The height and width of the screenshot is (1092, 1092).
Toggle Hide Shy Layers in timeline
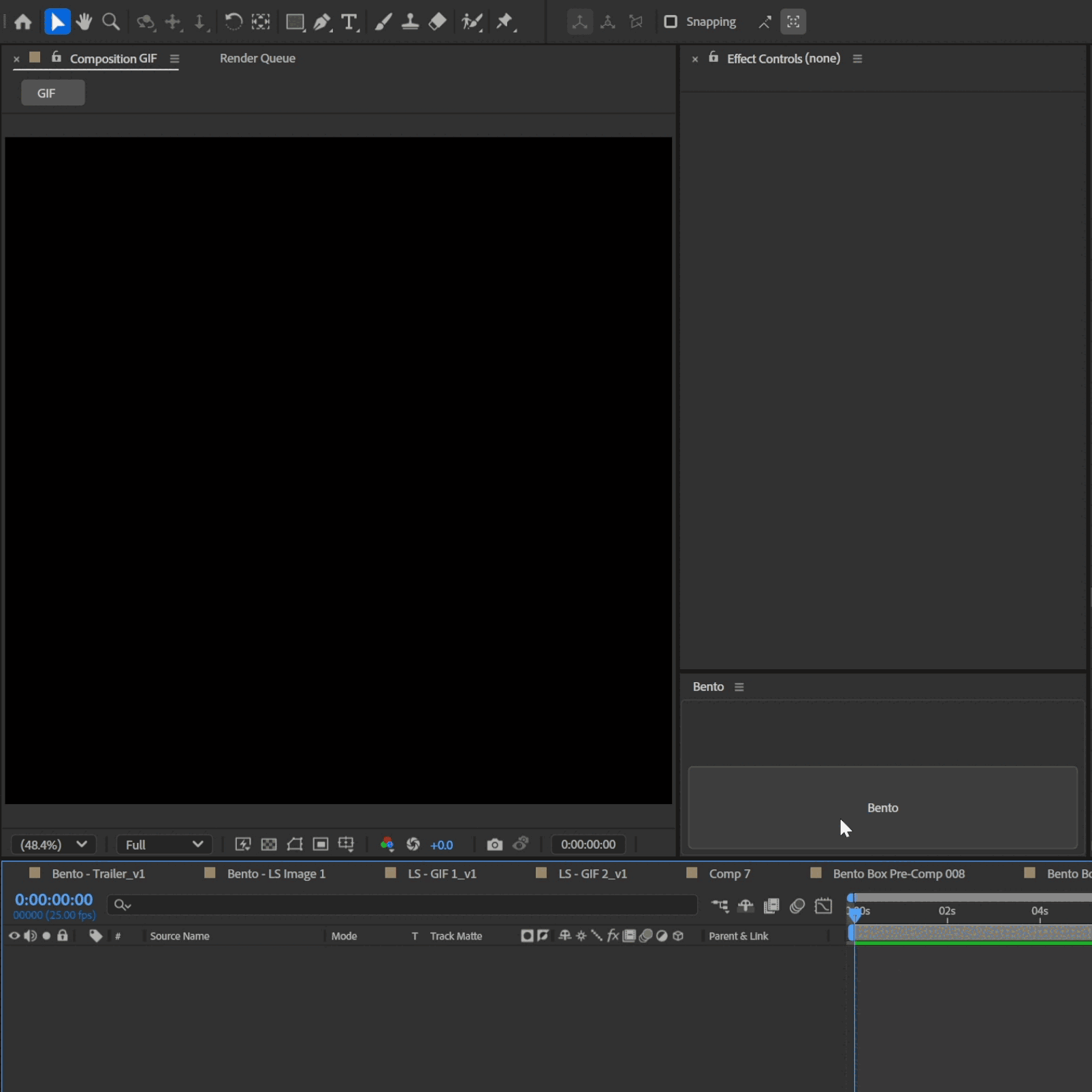point(745,905)
